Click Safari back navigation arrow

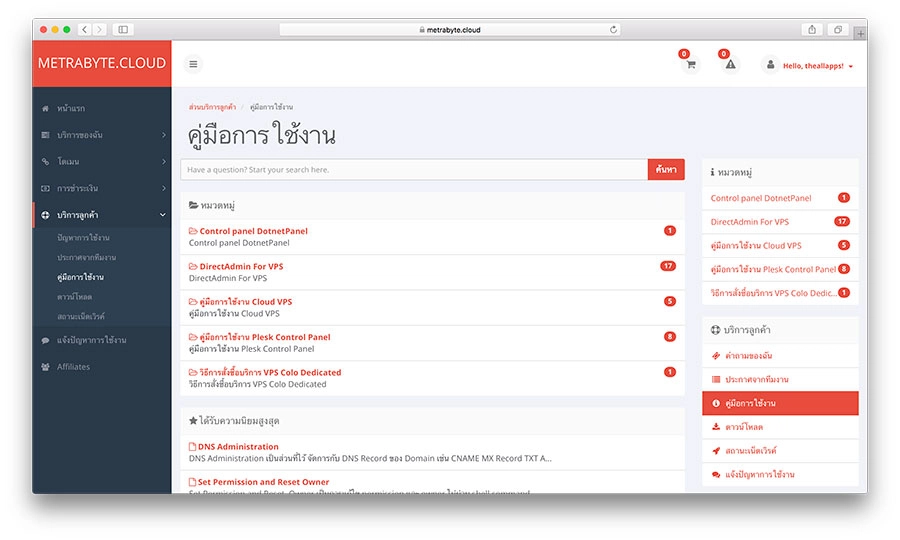click(84, 30)
